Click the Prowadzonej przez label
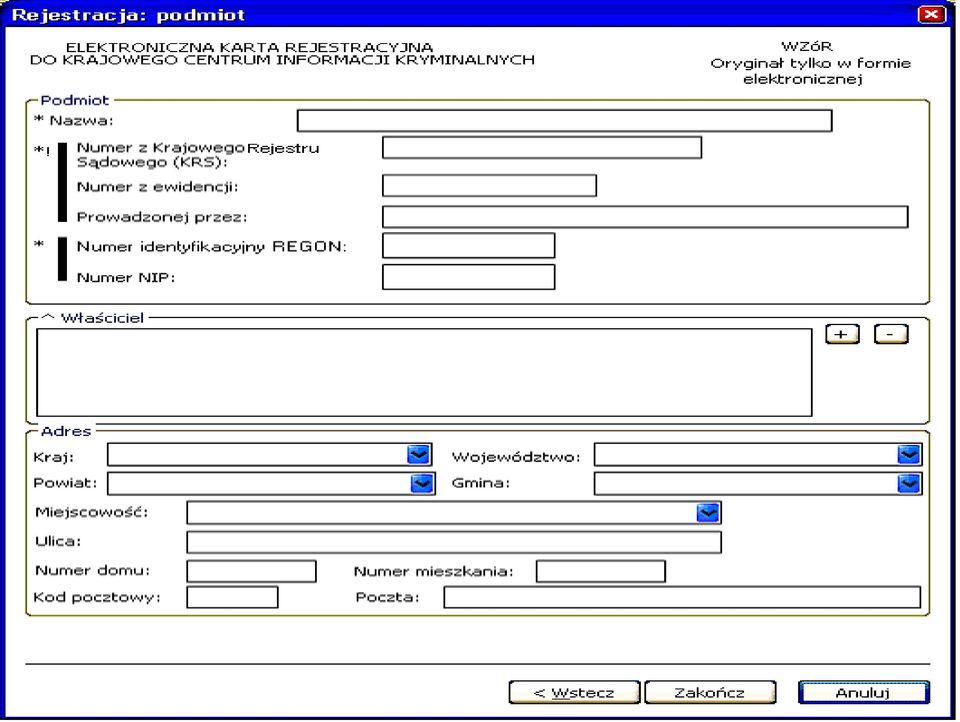The width and height of the screenshot is (960, 722). pos(162,217)
